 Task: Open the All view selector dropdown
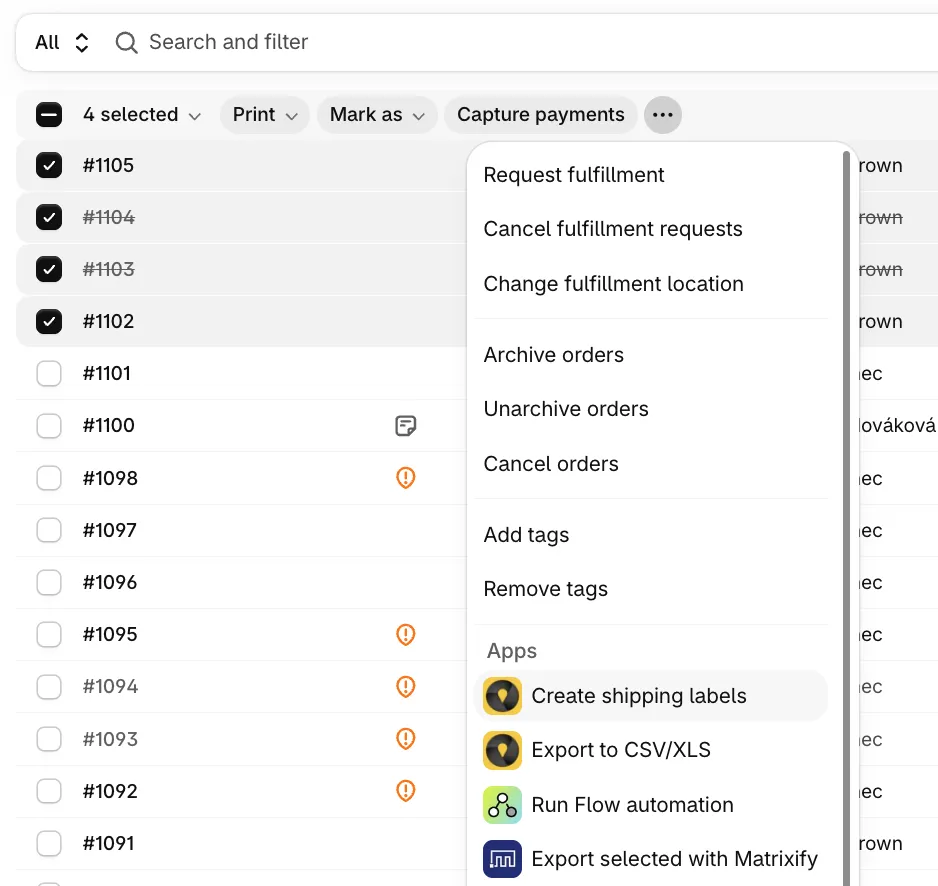click(x=62, y=42)
